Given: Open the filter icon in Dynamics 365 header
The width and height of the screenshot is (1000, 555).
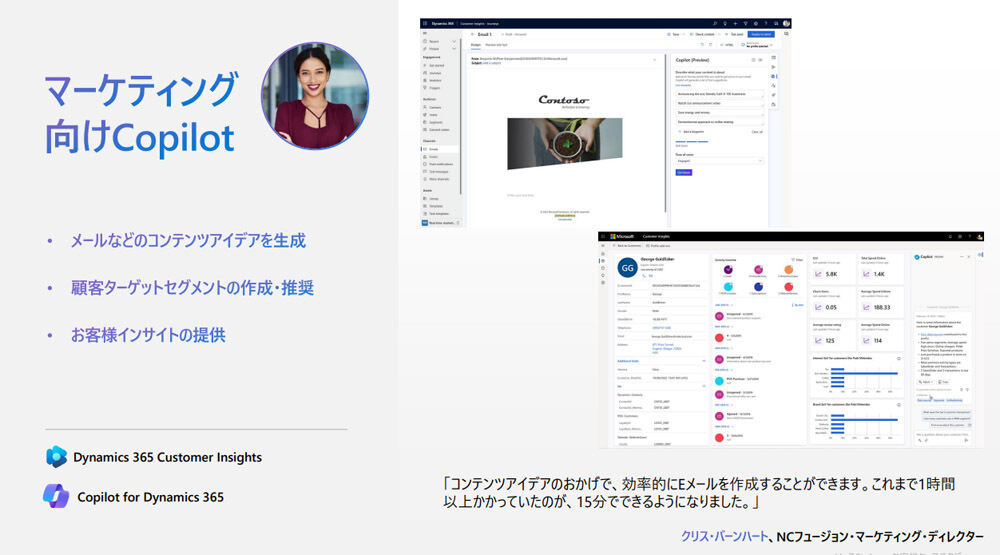Looking at the screenshot, I should [745, 24].
